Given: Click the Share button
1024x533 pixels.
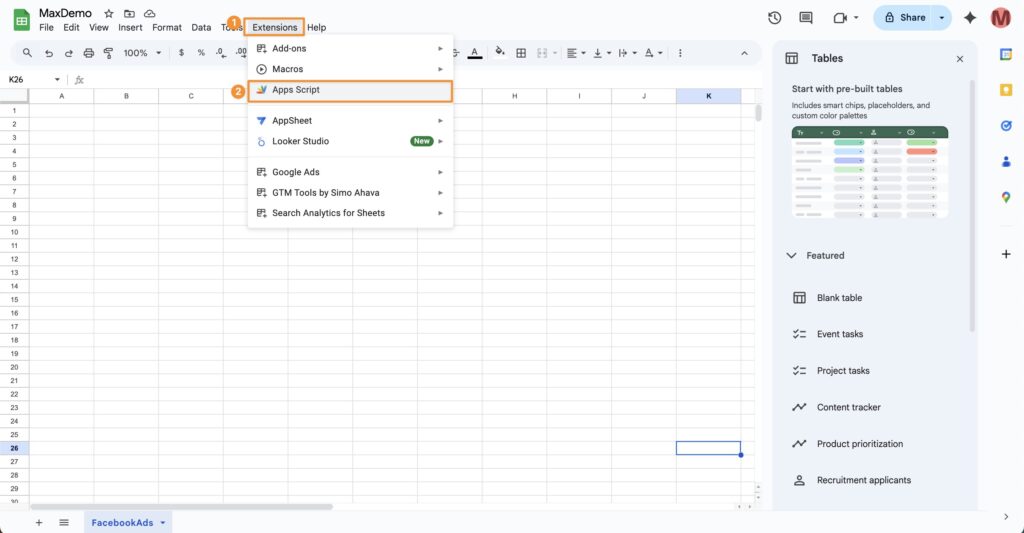Looking at the screenshot, I should coord(904,18).
